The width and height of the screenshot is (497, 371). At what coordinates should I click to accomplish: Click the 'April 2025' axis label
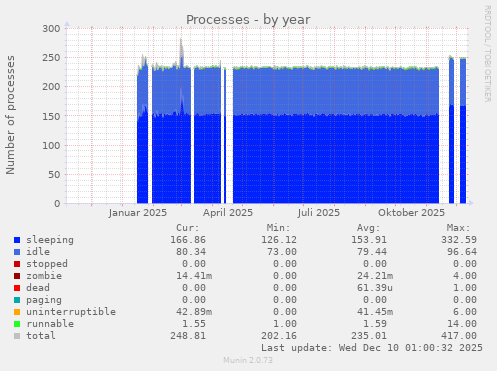[228, 213]
